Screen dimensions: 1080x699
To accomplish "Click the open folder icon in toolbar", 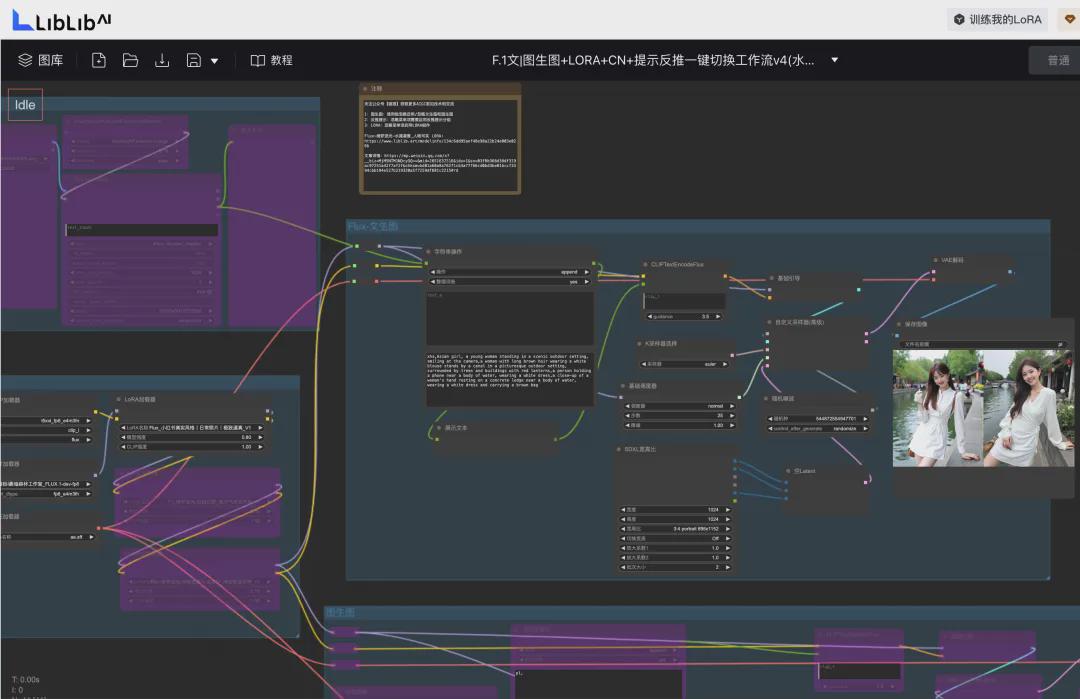I will pos(130,60).
